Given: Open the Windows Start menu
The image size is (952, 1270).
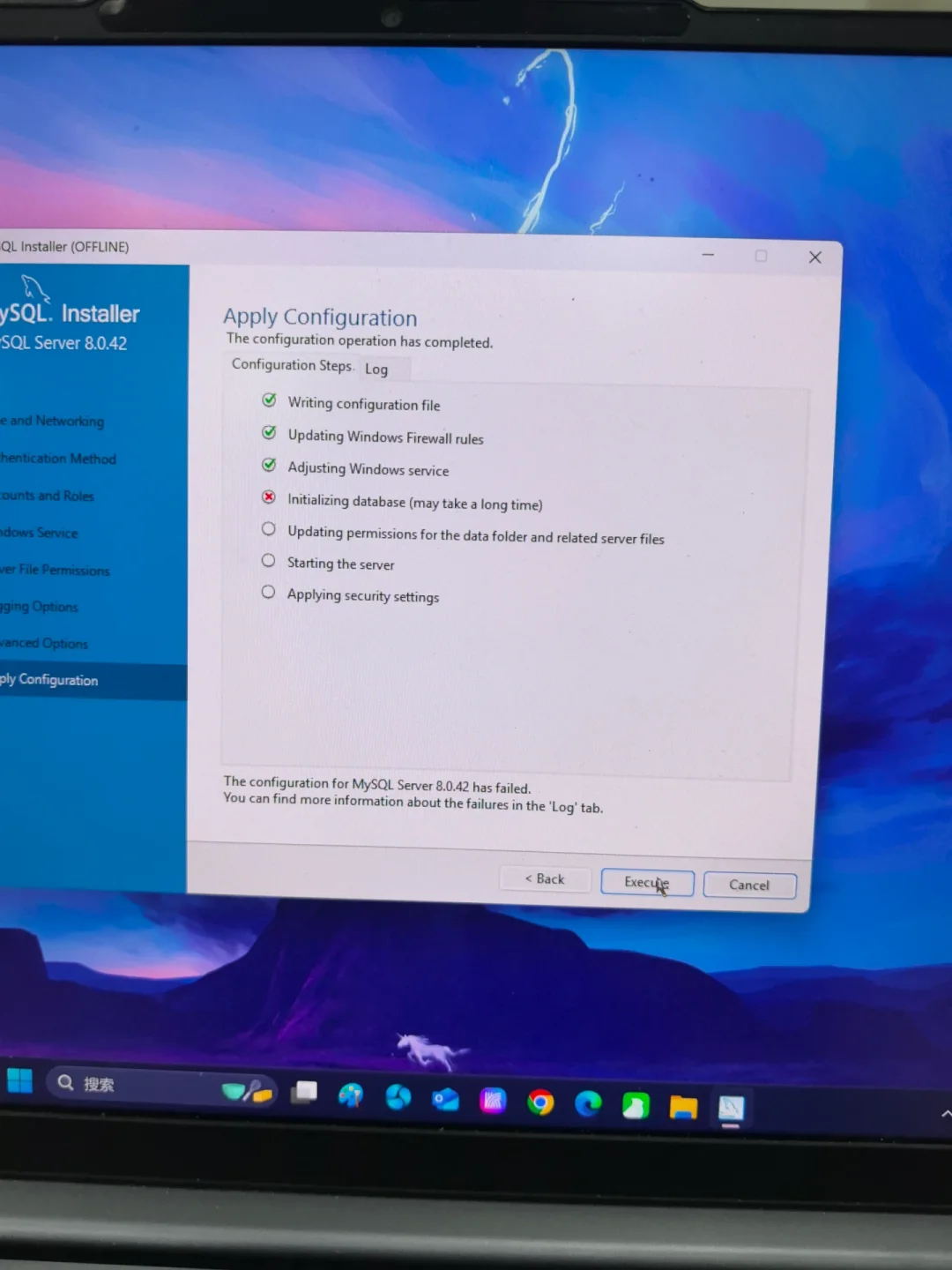Looking at the screenshot, I should click(x=19, y=1080).
